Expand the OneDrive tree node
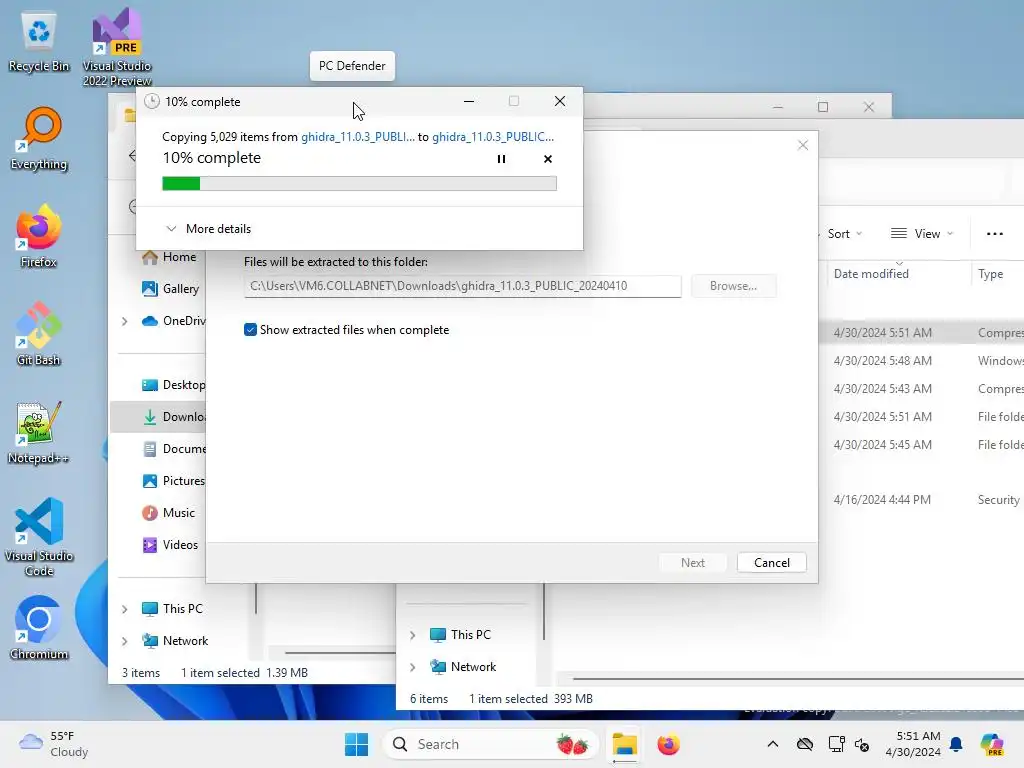This screenshot has width=1024, height=768. coord(125,321)
